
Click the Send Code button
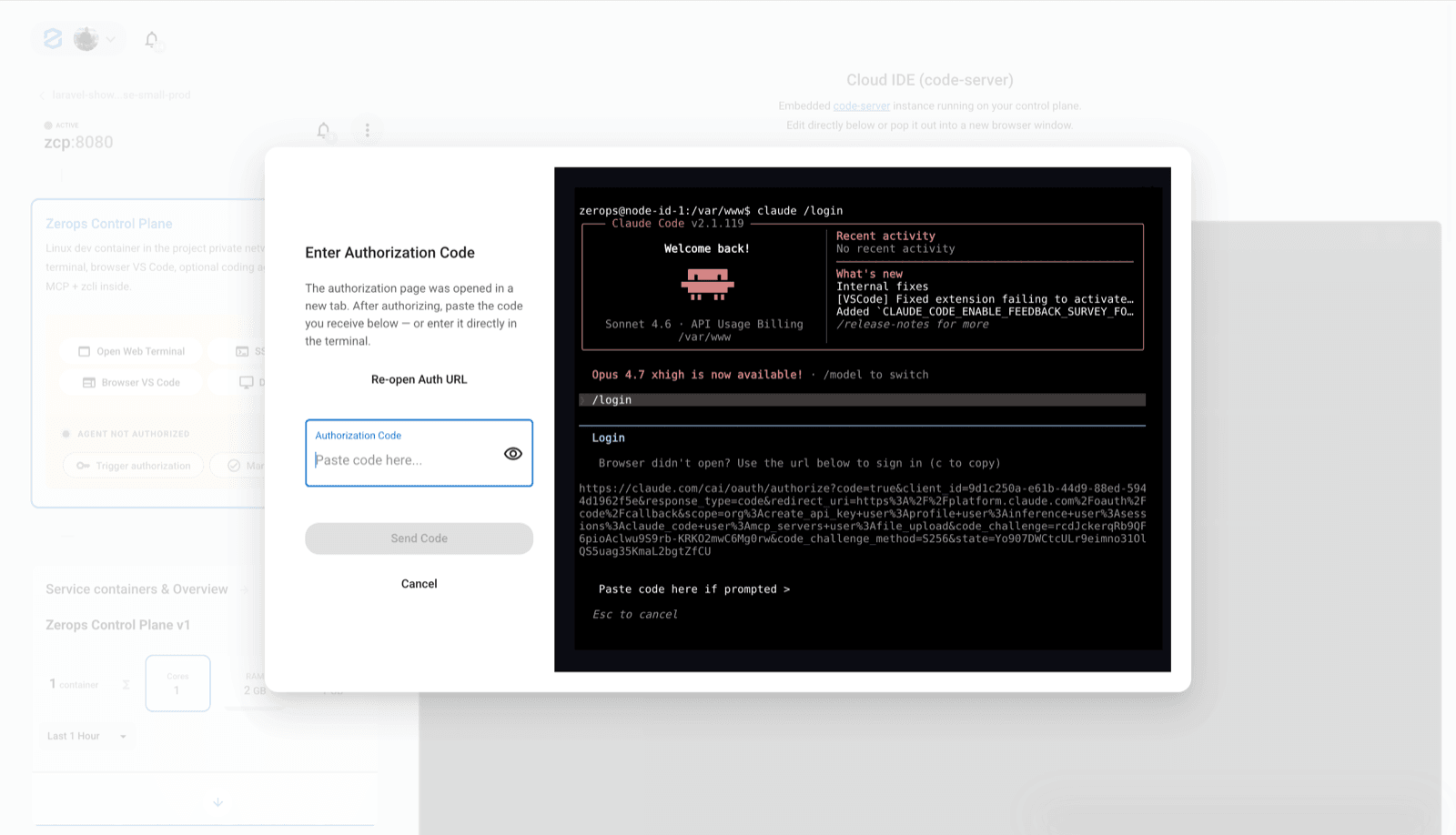[419, 538]
